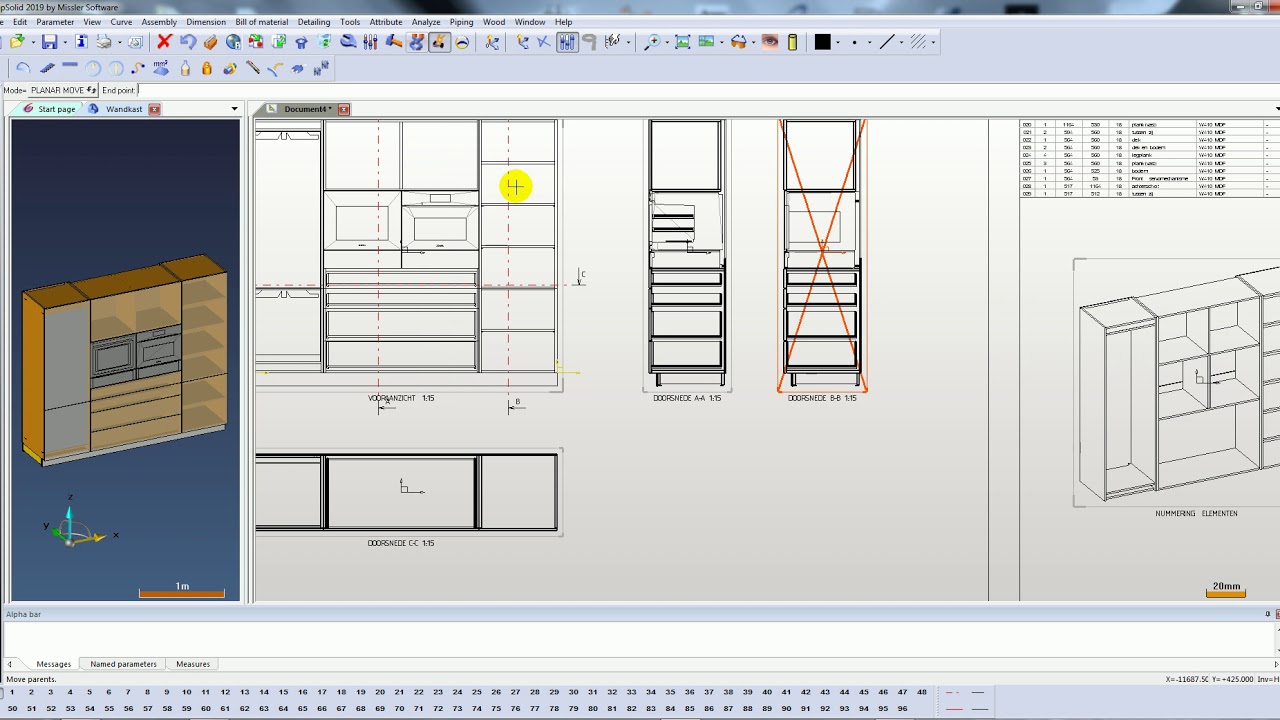
Task: Open the point style dropdown arrow
Action: click(870, 42)
